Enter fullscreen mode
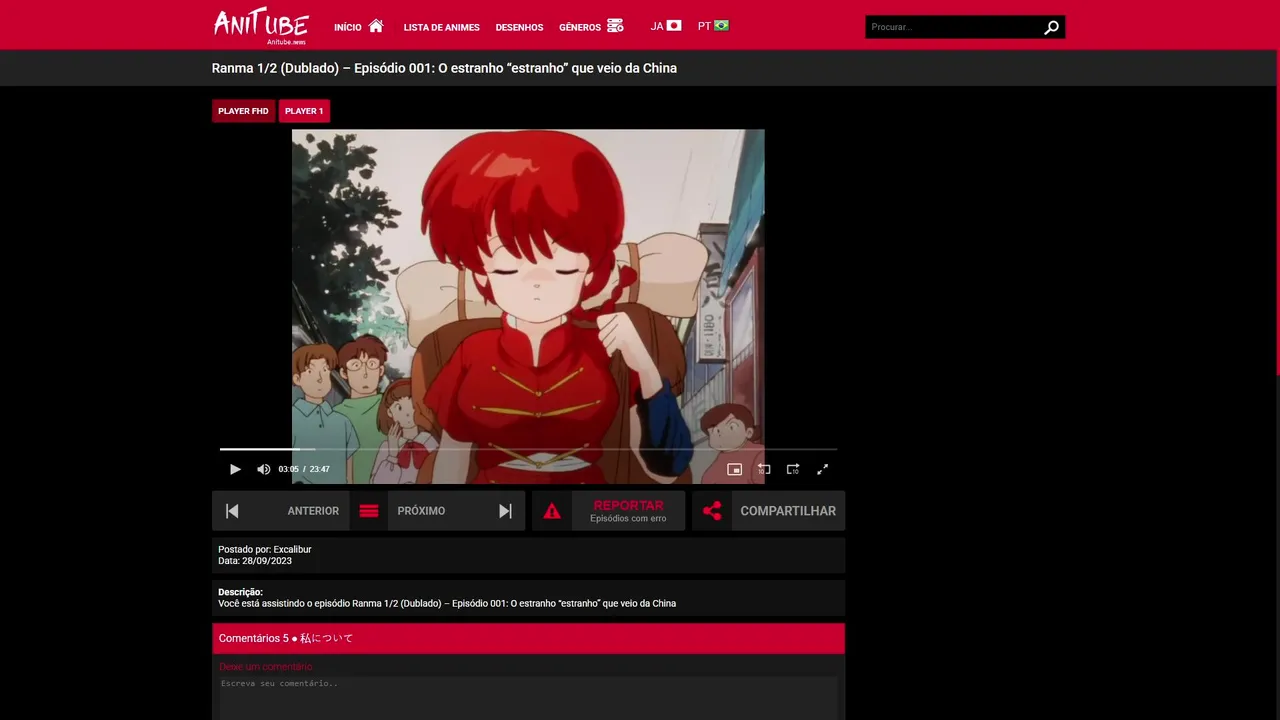The width and height of the screenshot is (1280, 720). pos(822,469)
